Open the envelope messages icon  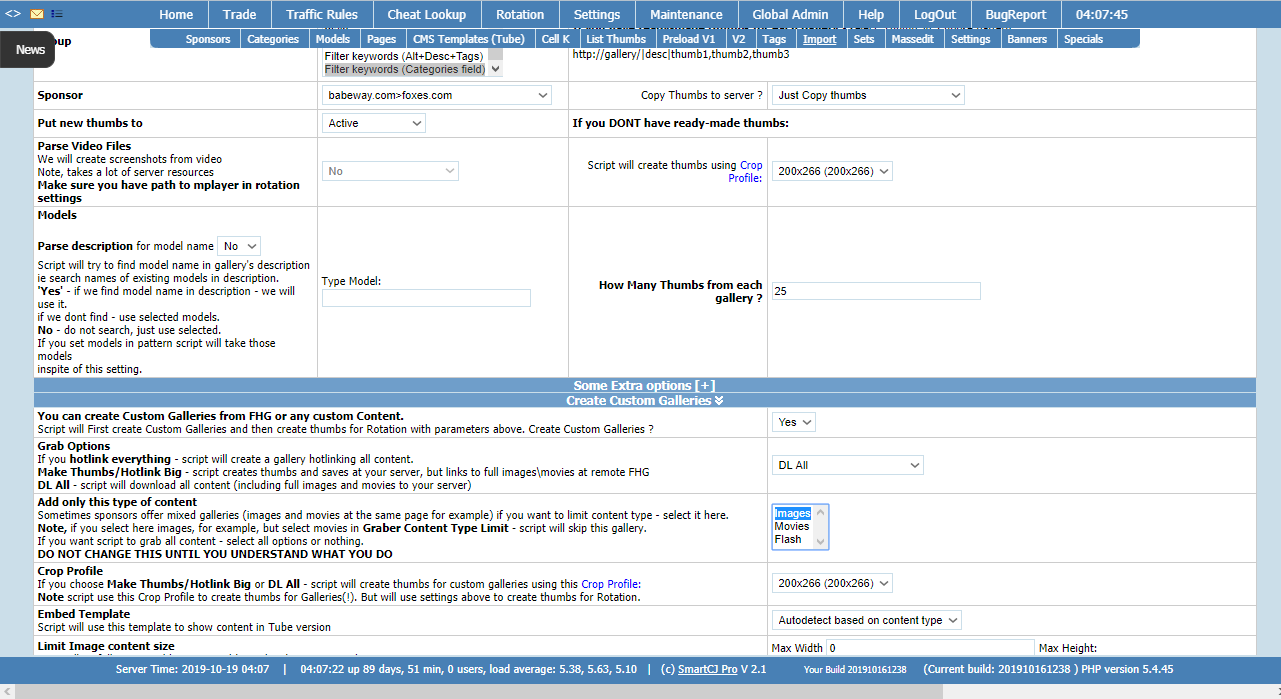36,14
